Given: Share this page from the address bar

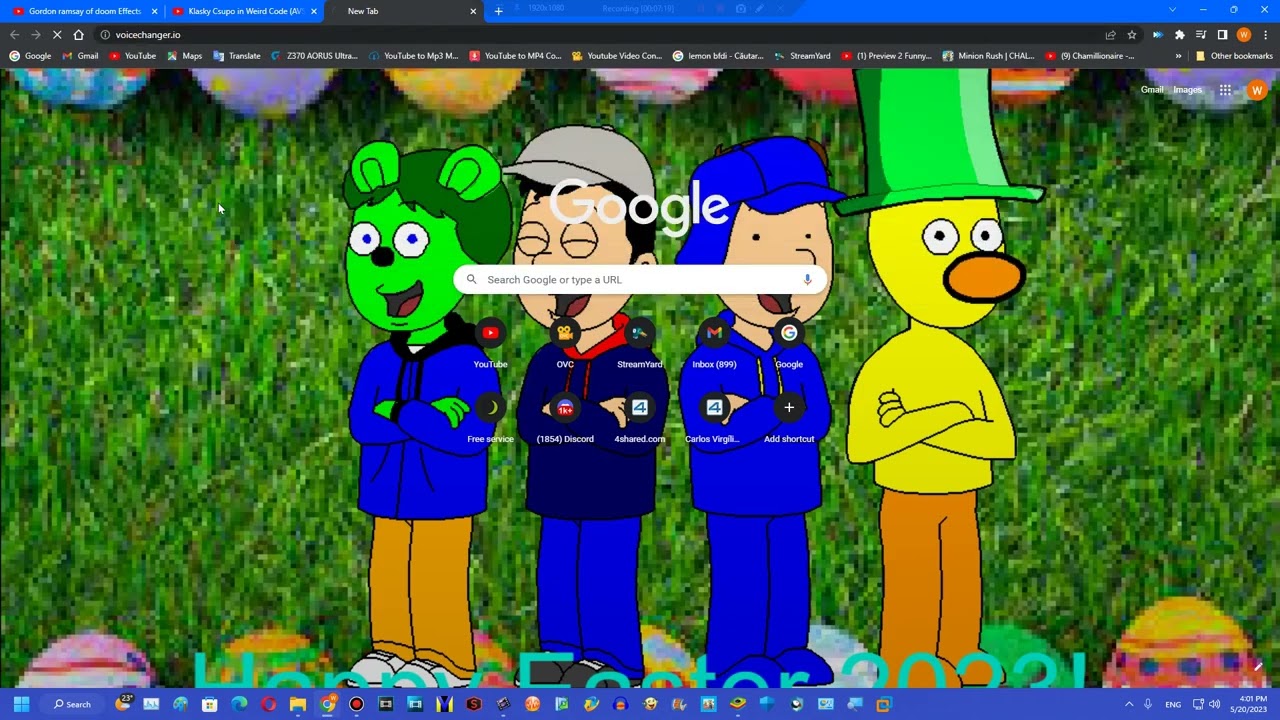Looking at the screenshot, I should [1110, 34].
